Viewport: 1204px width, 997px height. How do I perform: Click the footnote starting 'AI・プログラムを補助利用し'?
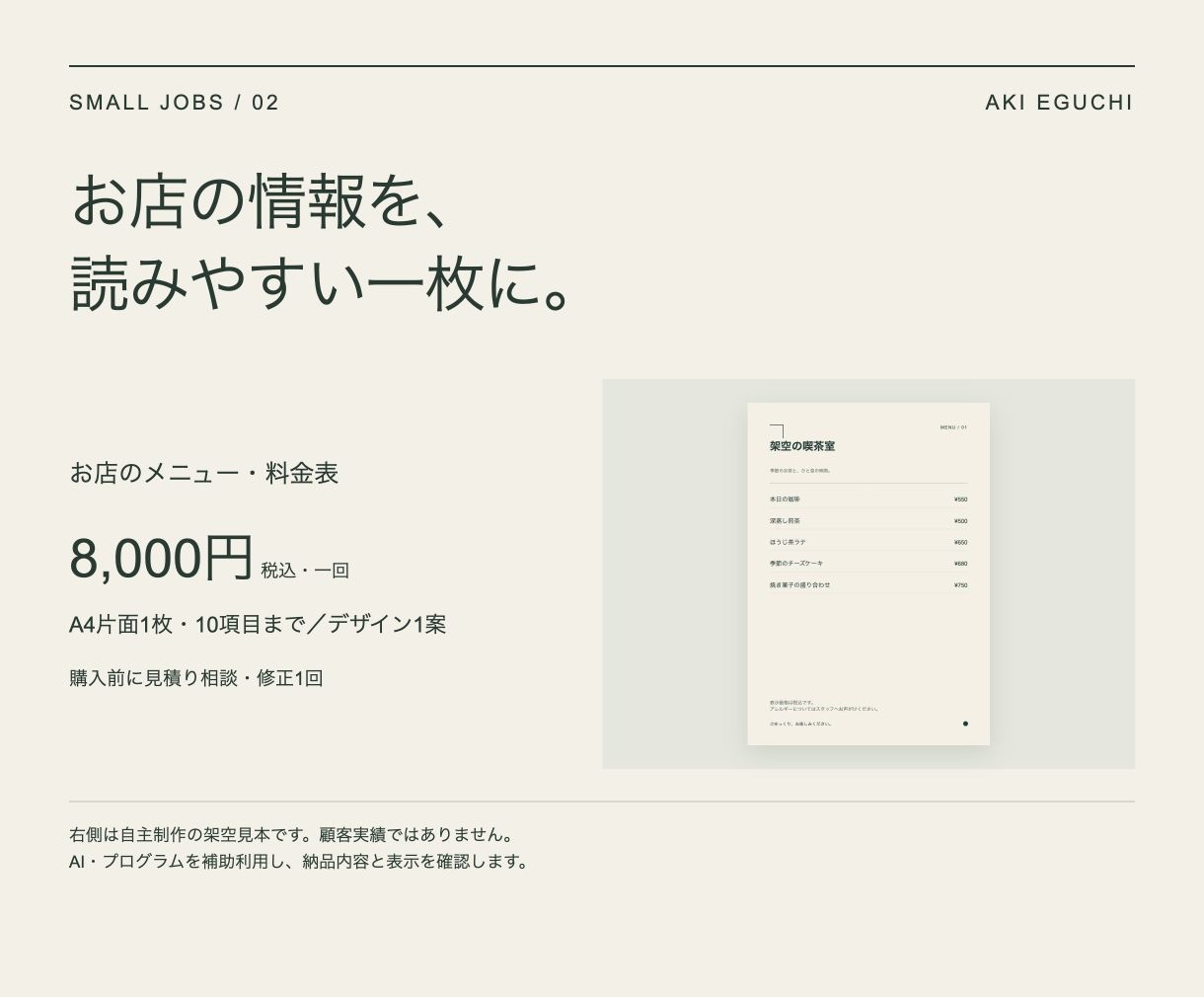300,861
